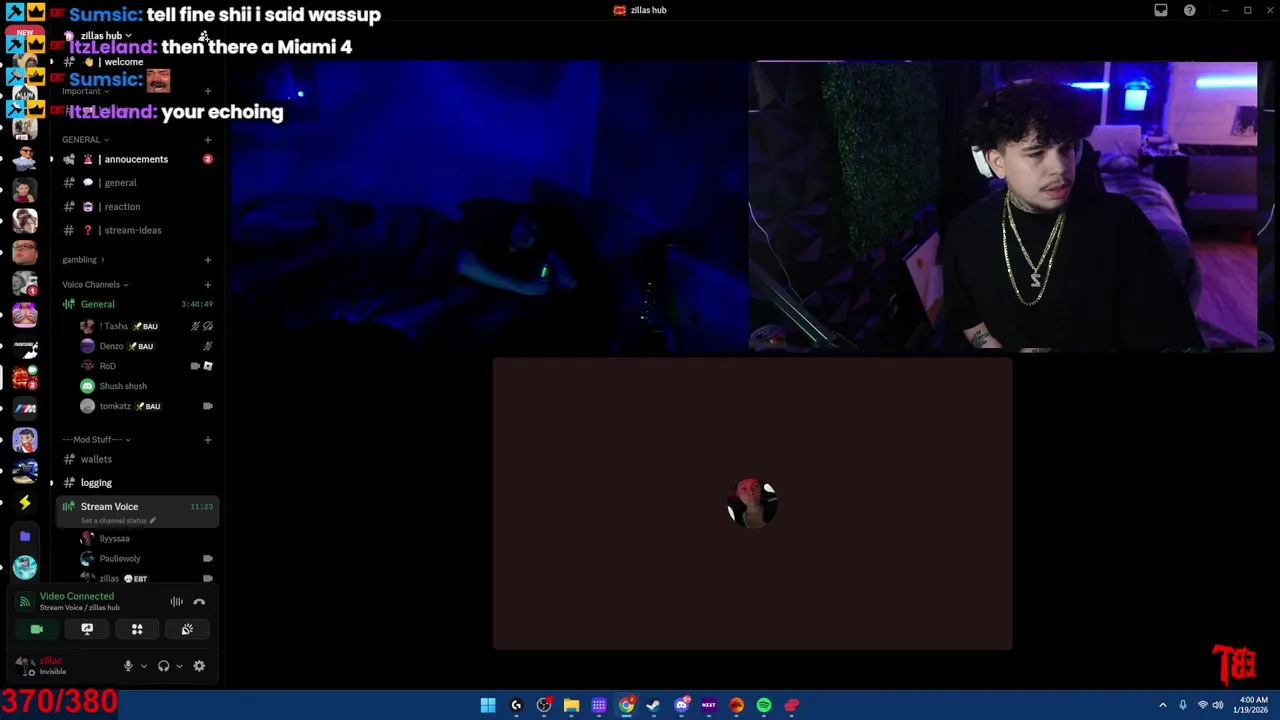The width and height of the screenshot is (1280, 720).
Task: Open the yellow lightning bolt server
Action: click(x=25, y=503)
